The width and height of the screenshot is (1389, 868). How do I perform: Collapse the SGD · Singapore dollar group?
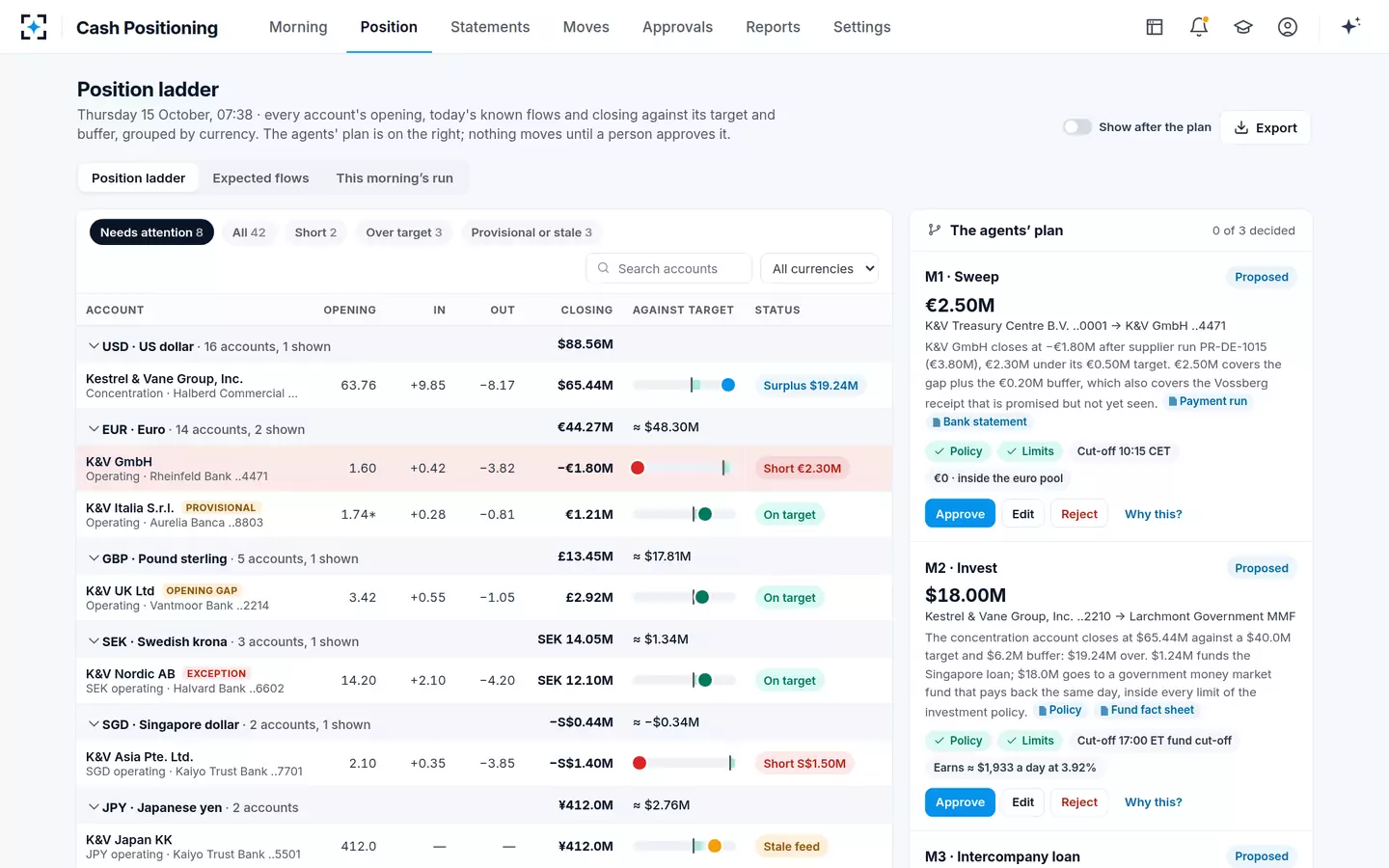[x=94, y=724]
